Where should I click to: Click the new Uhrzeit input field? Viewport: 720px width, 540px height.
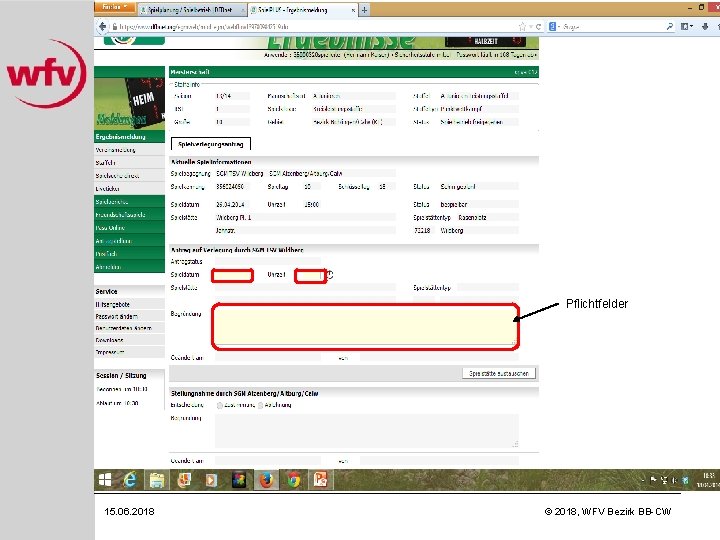point(309,276)
